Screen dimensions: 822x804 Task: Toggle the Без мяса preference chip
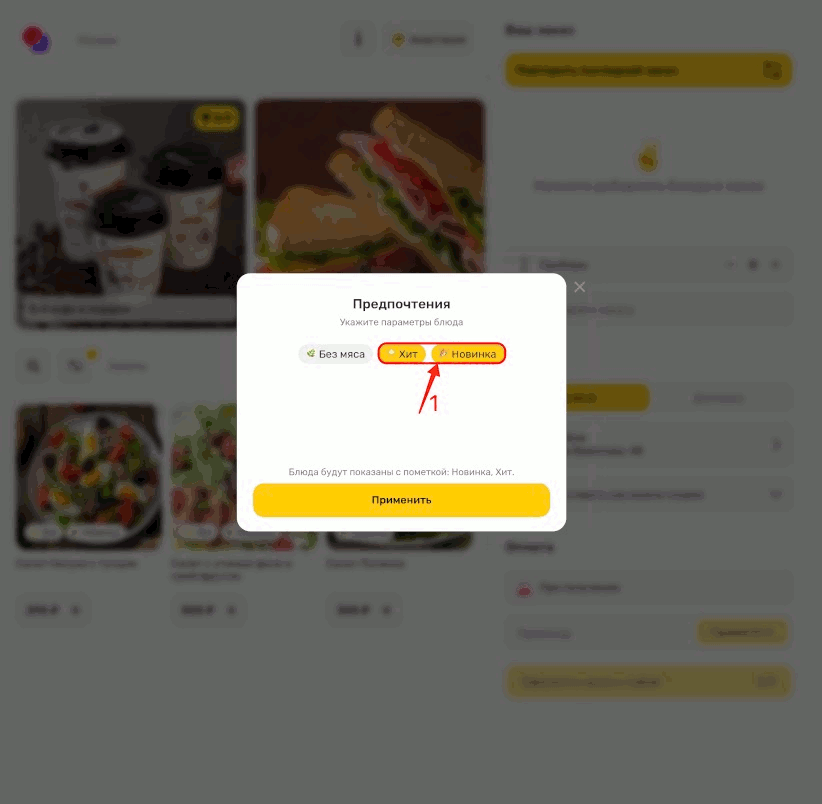point(336,354)
